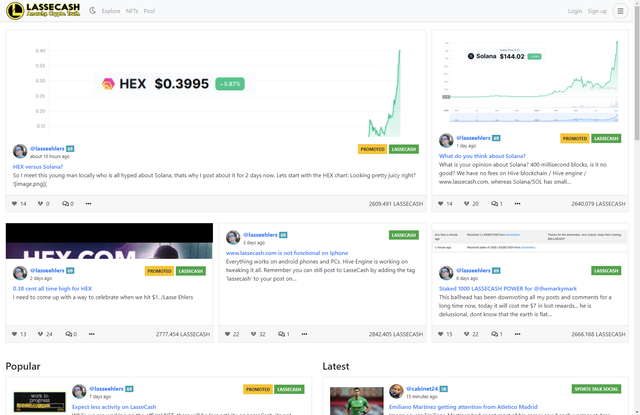Click PROMOTED badge on Solana opinion post
Viewport: 640px width, 415px height.
[575, 139]
